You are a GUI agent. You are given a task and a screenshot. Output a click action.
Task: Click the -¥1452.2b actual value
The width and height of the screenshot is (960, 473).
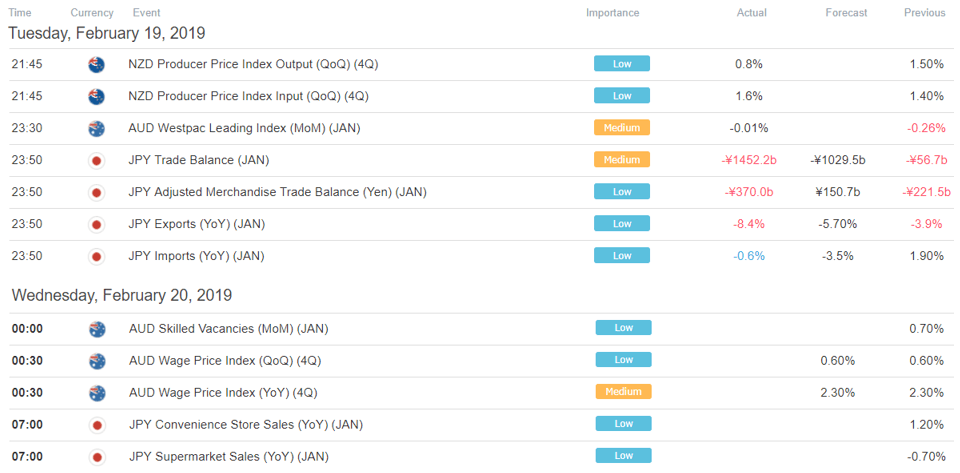[749, 160]
